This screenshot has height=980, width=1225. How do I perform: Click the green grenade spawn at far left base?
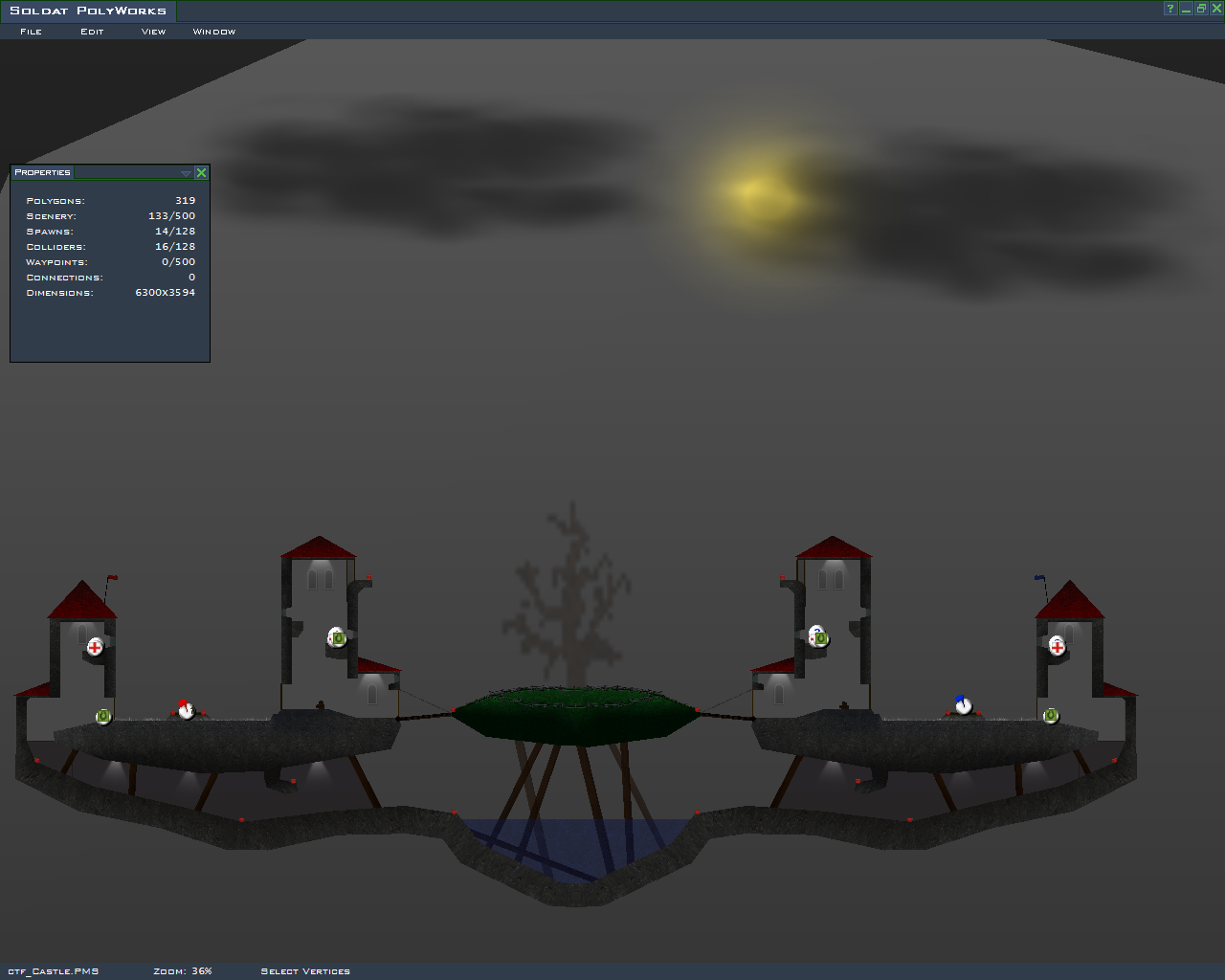coord(103,716)
